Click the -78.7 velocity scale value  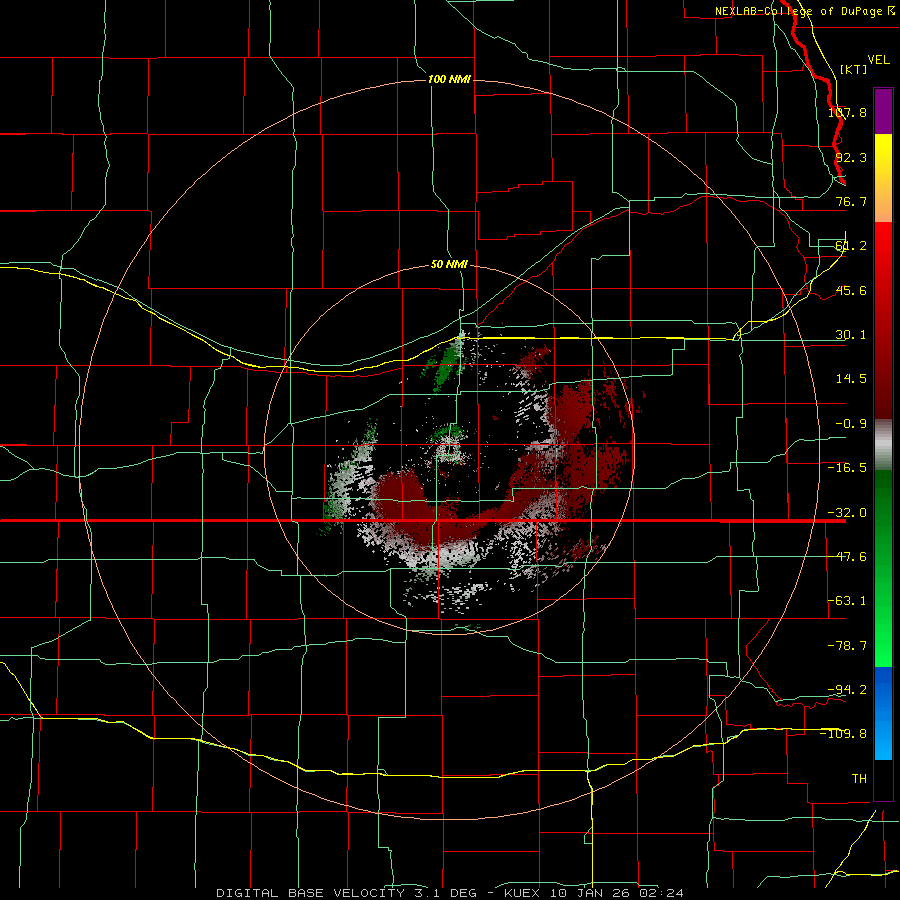pyautogui.click(x=847, y=646)
